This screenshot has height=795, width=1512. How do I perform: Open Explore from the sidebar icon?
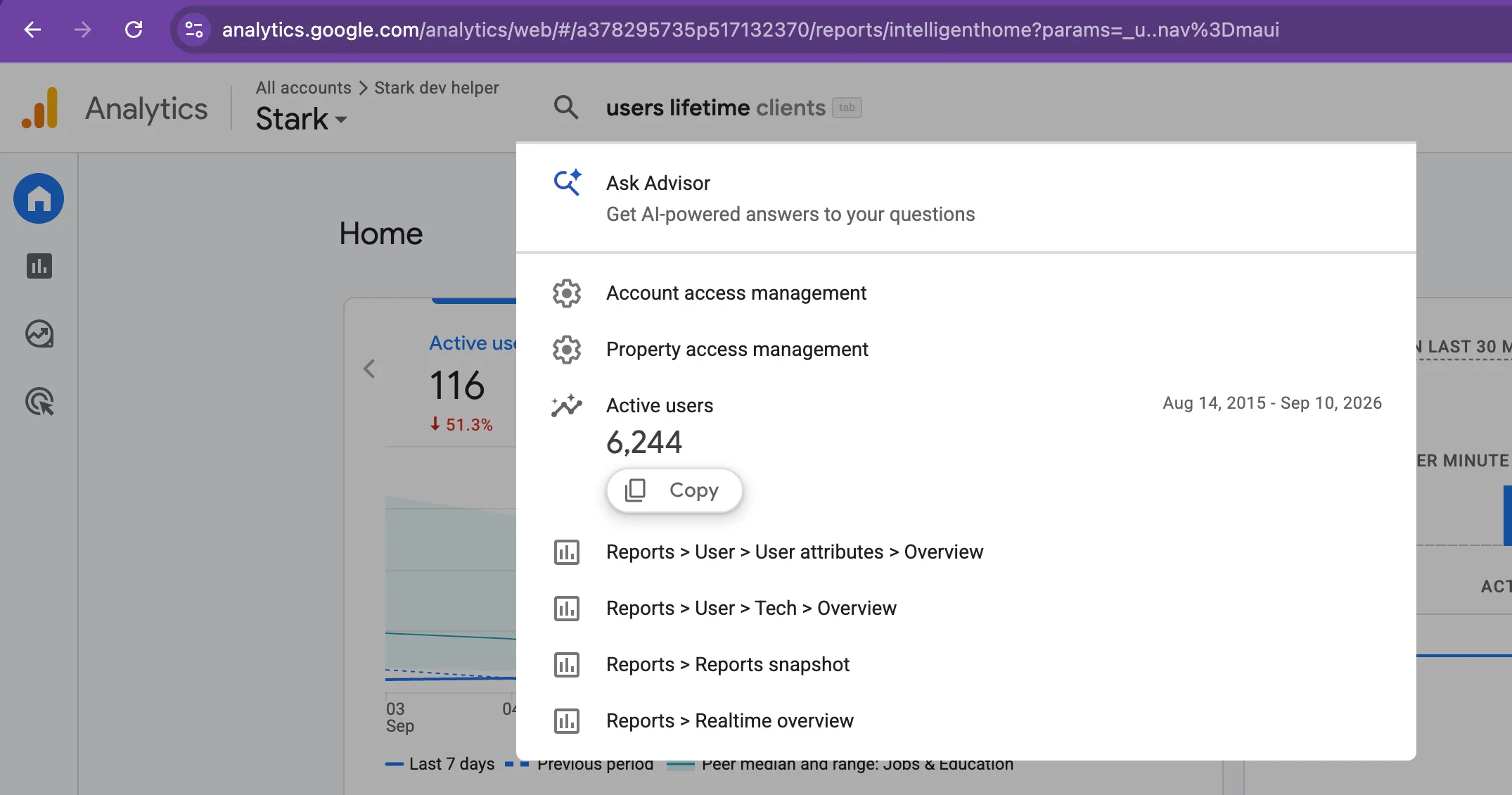39,334
